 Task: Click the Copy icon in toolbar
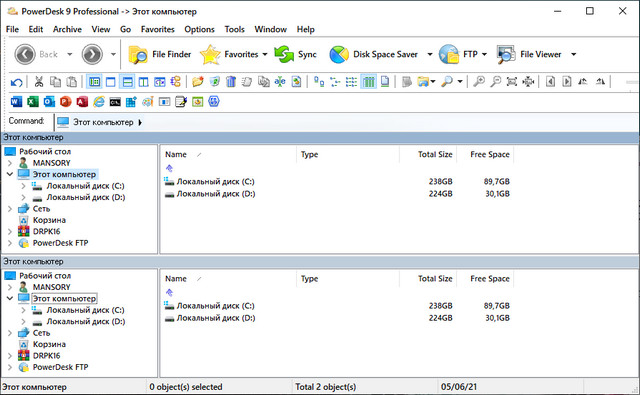pyautogui.click(x=55, y=82)
